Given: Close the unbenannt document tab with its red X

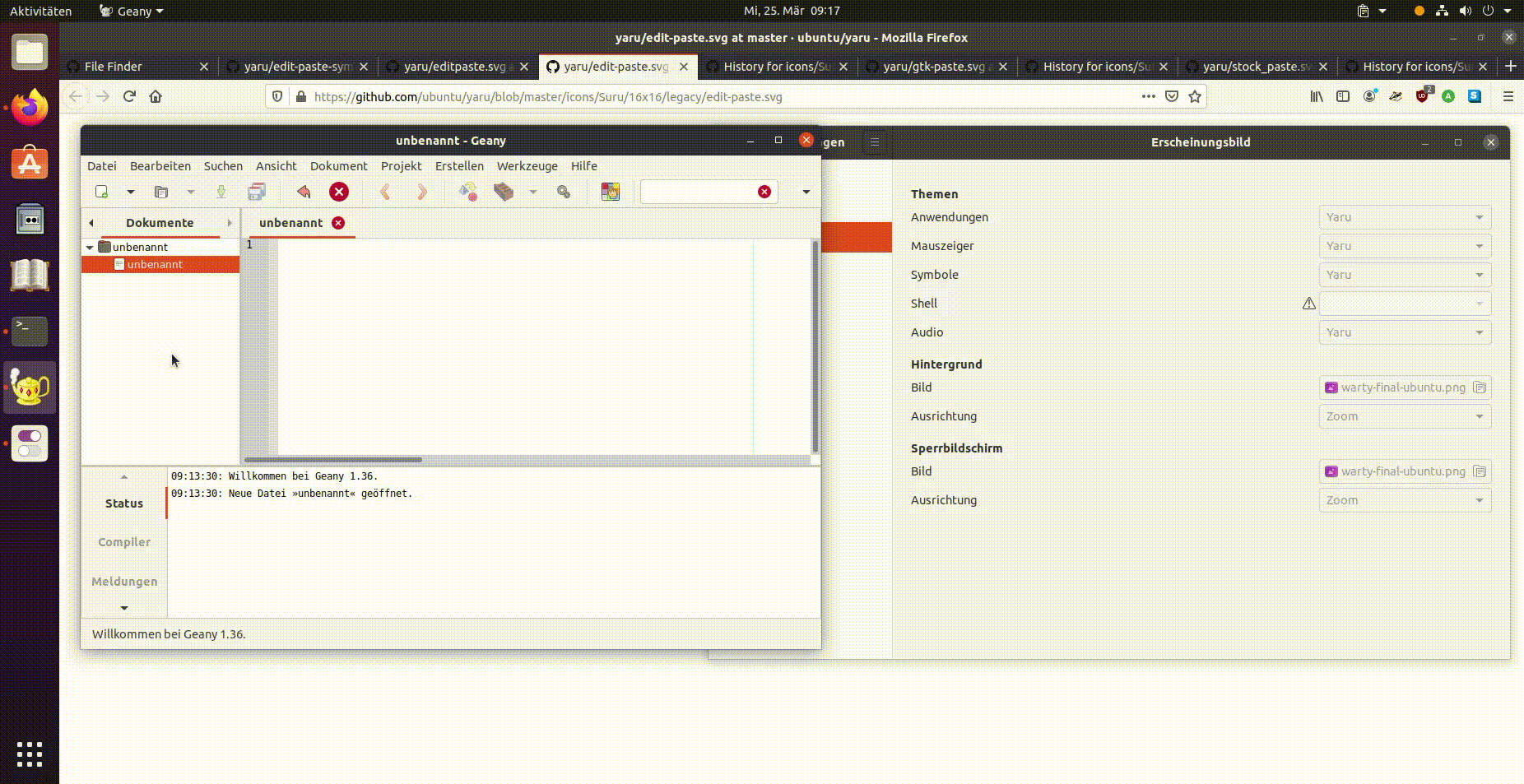Looking at the screenshot, I should coord(338,223).
